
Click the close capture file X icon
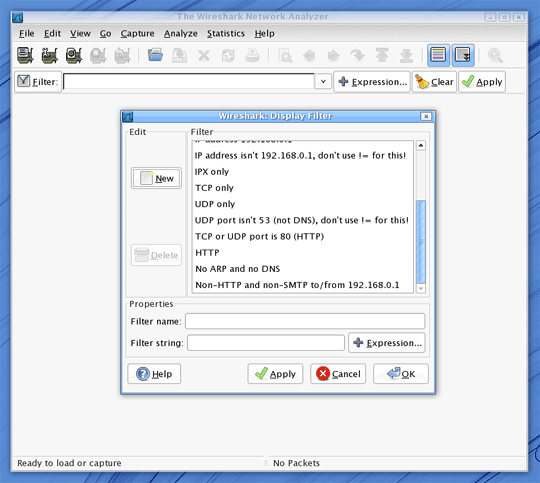coord(204,55)
